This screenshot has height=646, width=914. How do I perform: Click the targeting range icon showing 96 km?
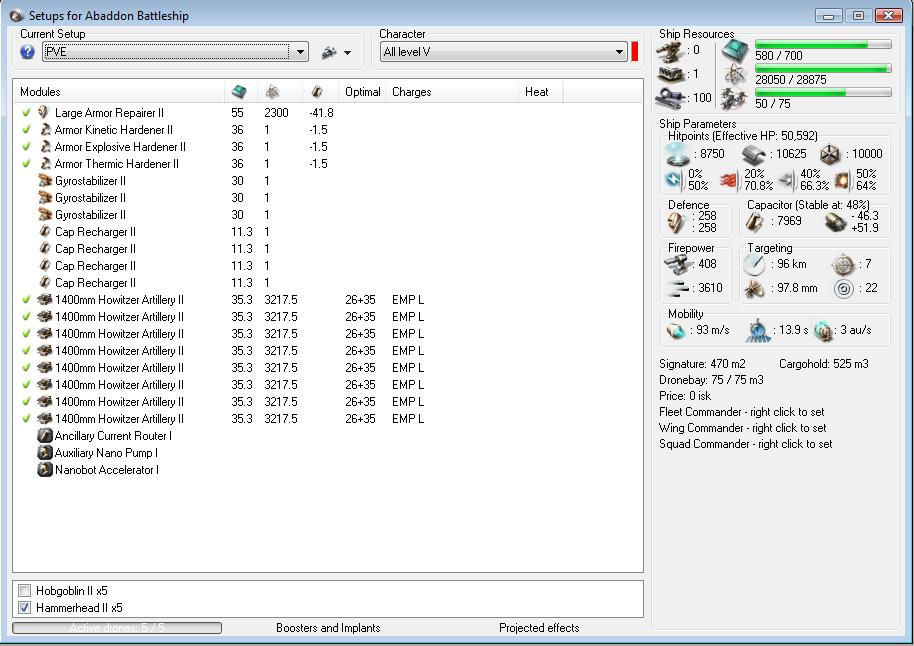[754, 265]
